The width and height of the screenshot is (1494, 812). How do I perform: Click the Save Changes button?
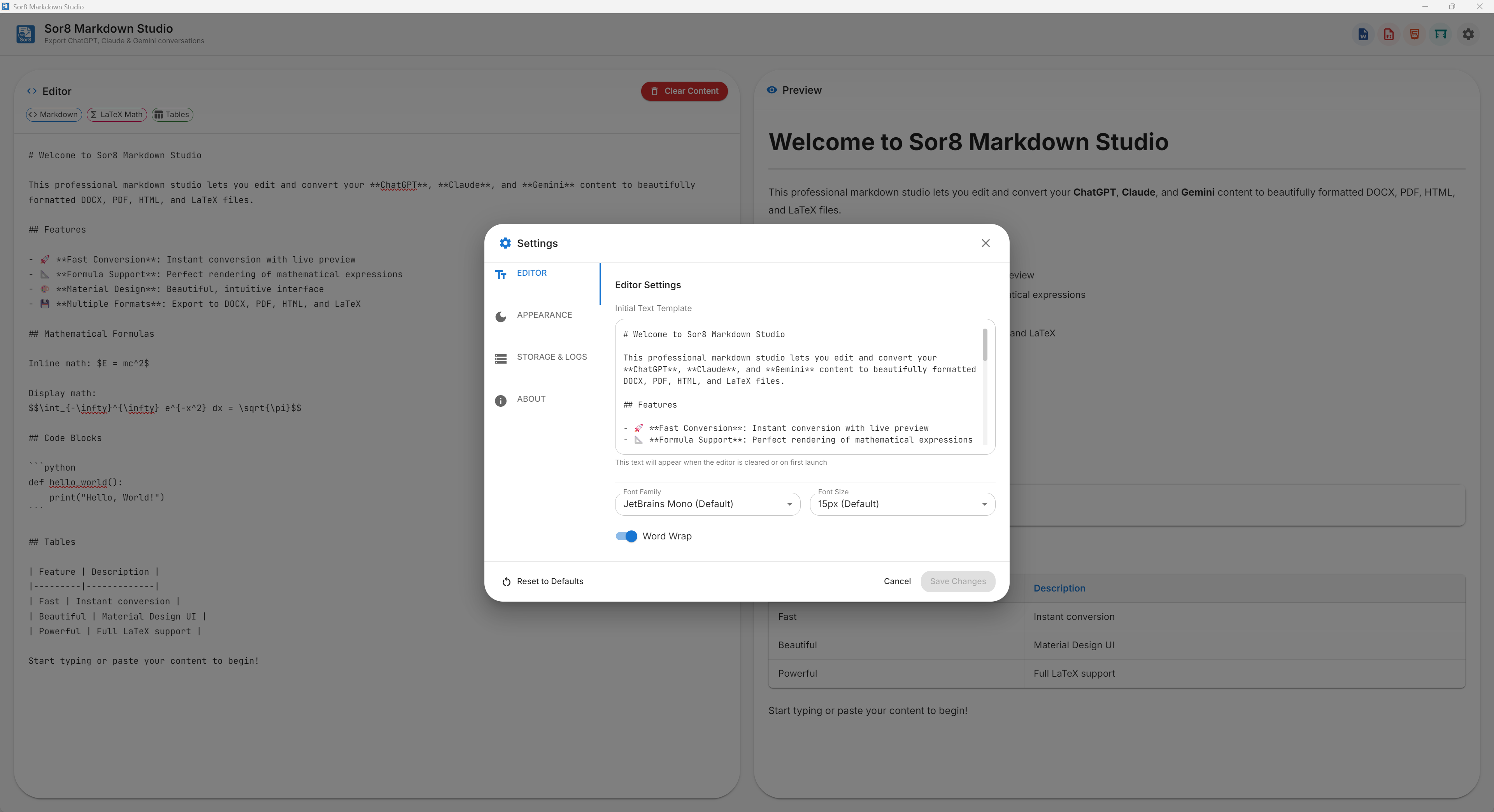[957, 581]
